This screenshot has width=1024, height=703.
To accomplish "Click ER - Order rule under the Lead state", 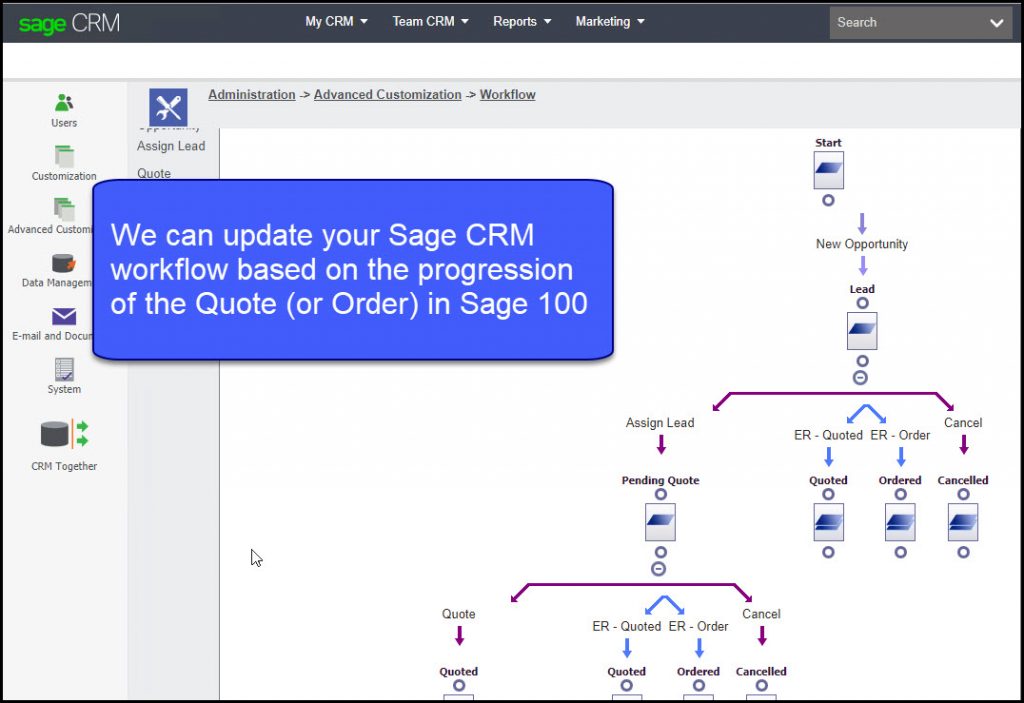I will pos(900,435).
